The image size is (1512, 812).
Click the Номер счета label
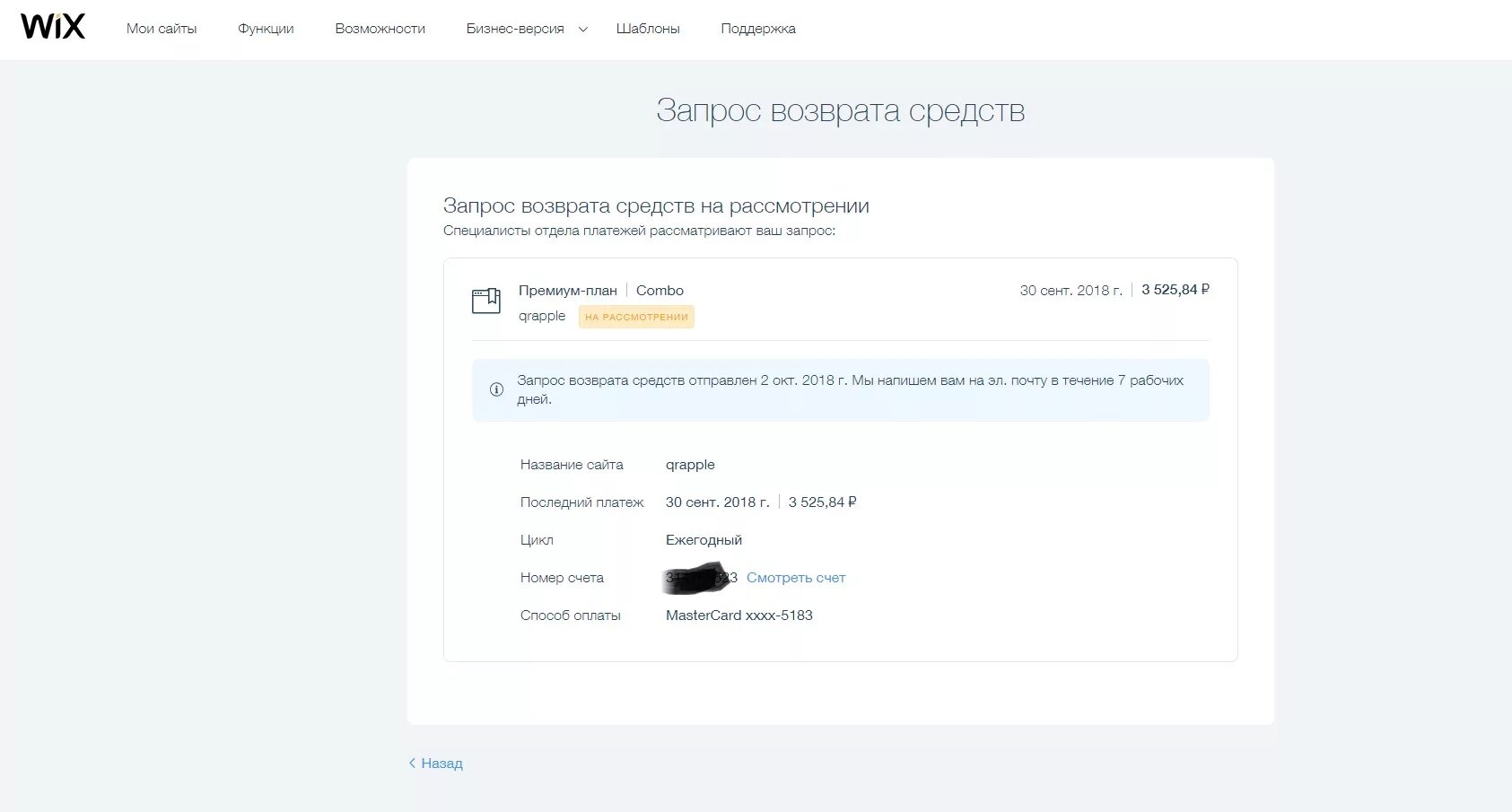click(562, 578)
